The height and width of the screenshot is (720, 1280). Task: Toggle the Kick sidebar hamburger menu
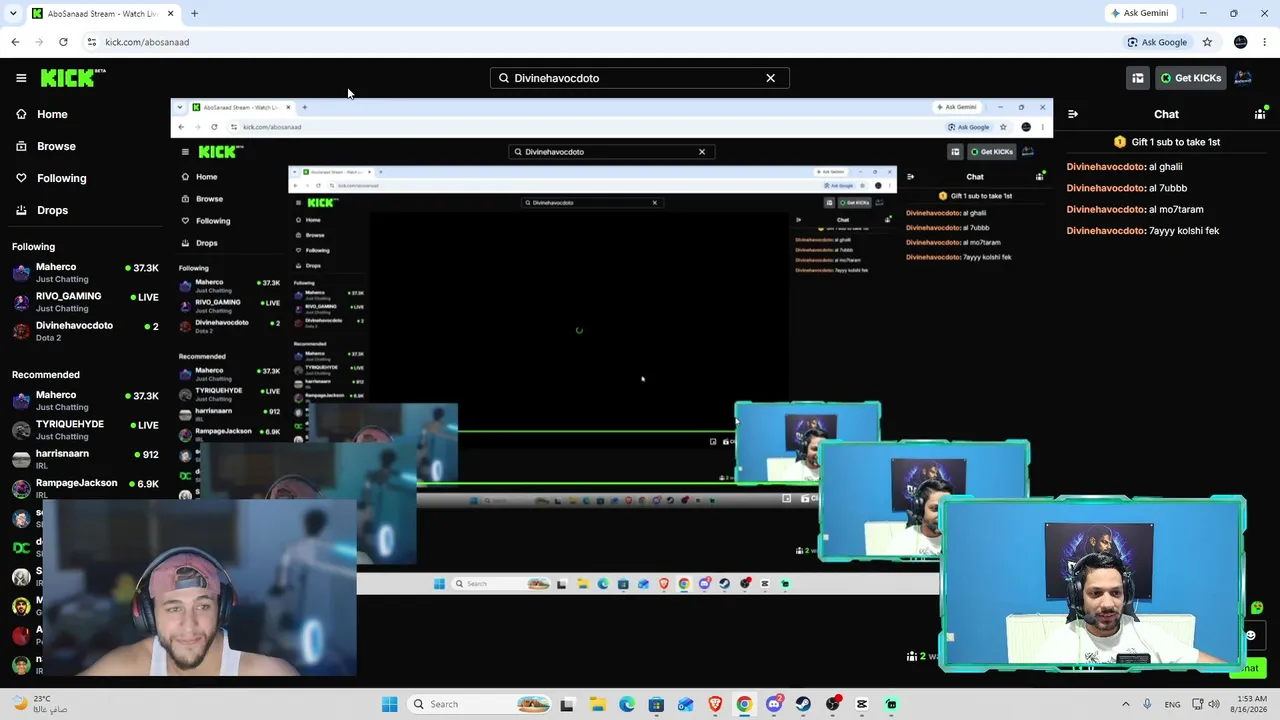point(21,78)
